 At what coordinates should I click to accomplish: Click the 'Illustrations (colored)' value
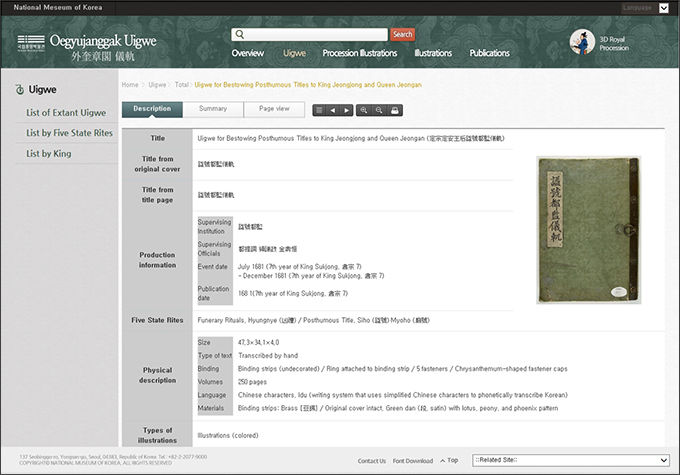tap(228, 435)
